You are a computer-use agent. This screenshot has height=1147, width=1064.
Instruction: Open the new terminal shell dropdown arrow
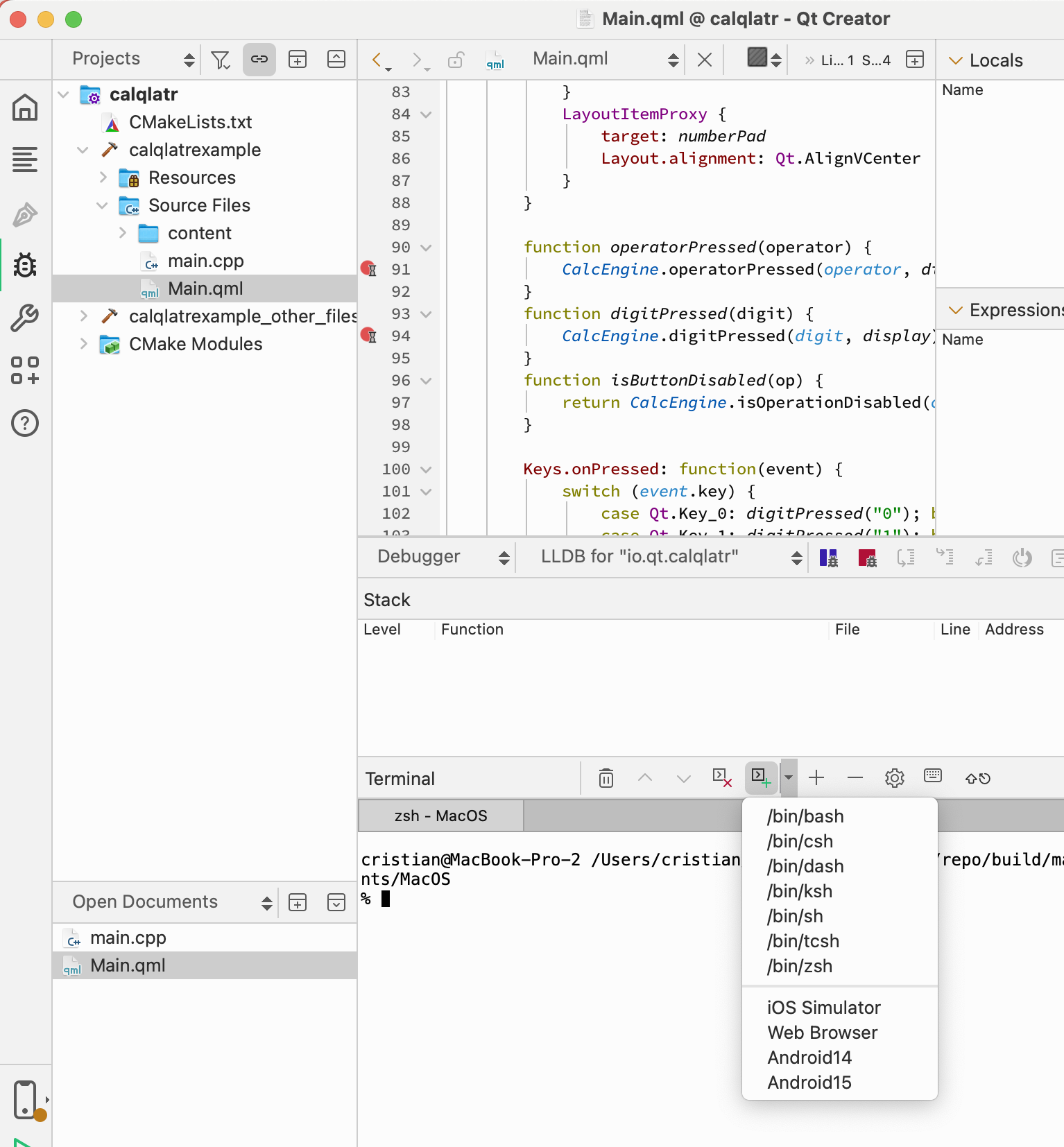click(789, 778)
